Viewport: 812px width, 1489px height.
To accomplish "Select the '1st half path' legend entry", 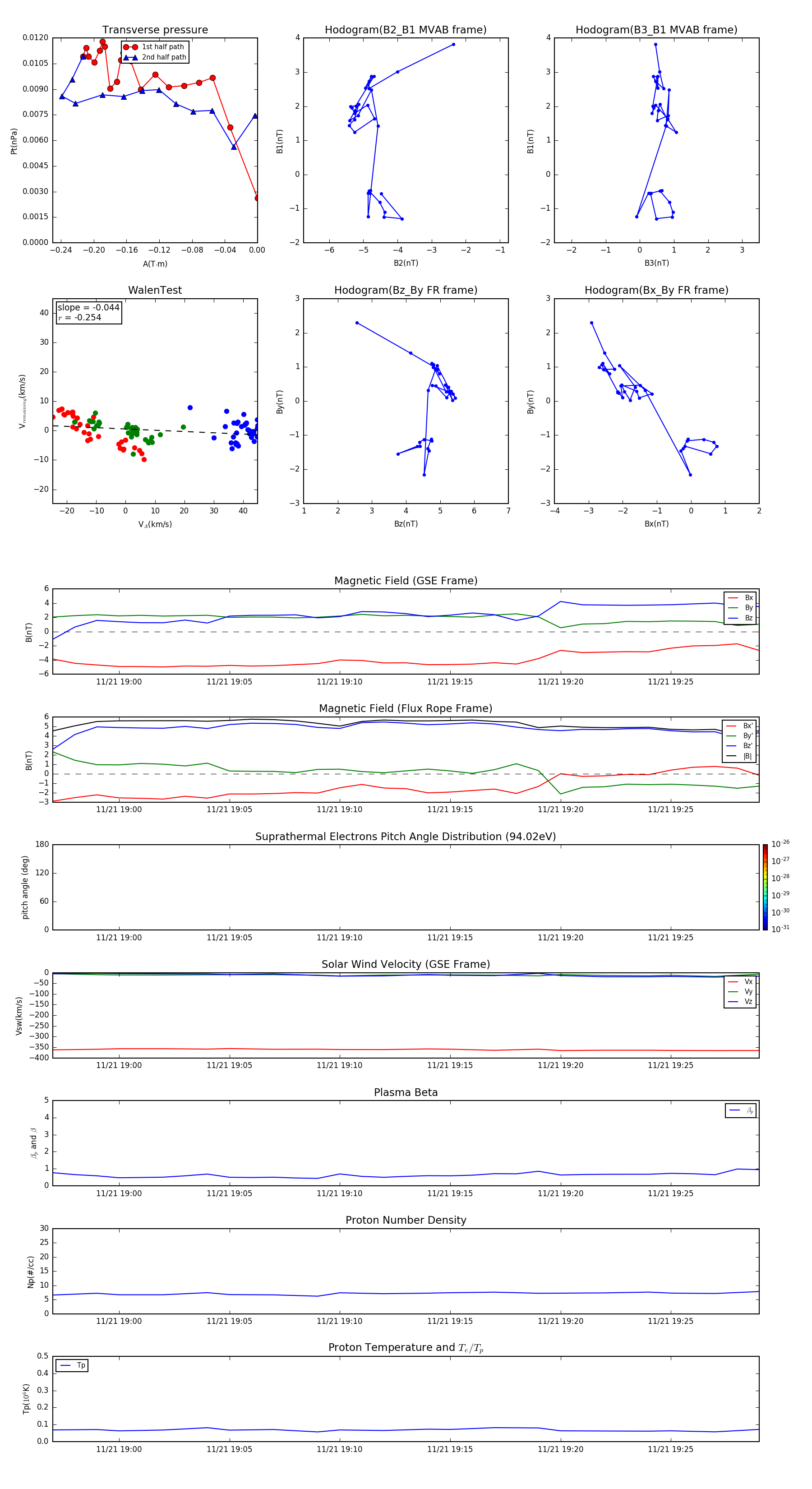I will (x=154, y=47).
